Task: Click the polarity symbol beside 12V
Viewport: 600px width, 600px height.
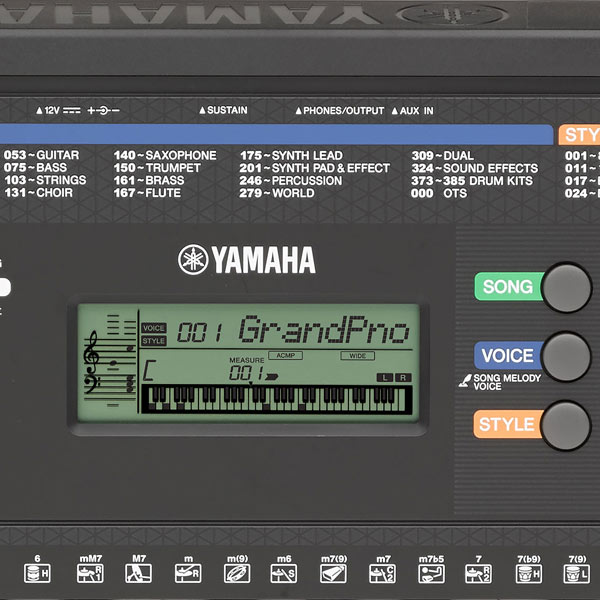Action: click(103, 111)
